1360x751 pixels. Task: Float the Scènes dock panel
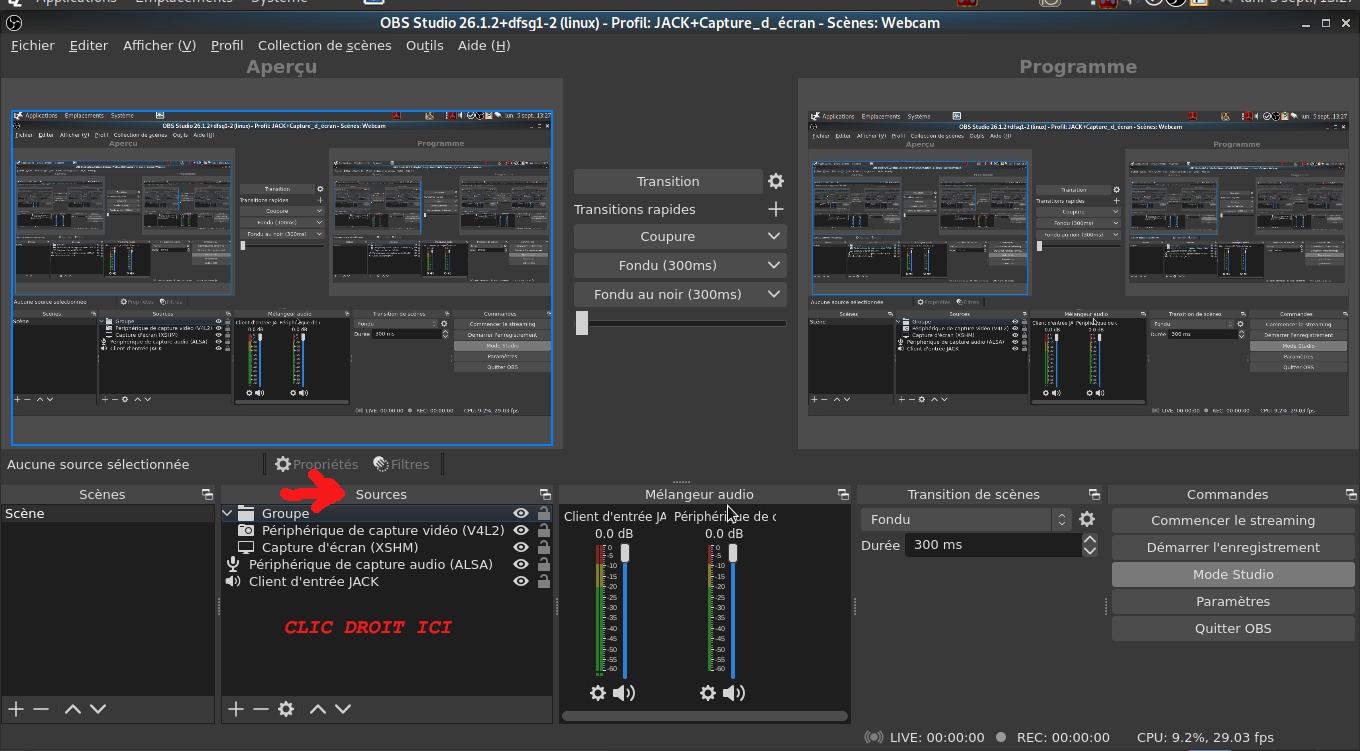coord(207,494)
